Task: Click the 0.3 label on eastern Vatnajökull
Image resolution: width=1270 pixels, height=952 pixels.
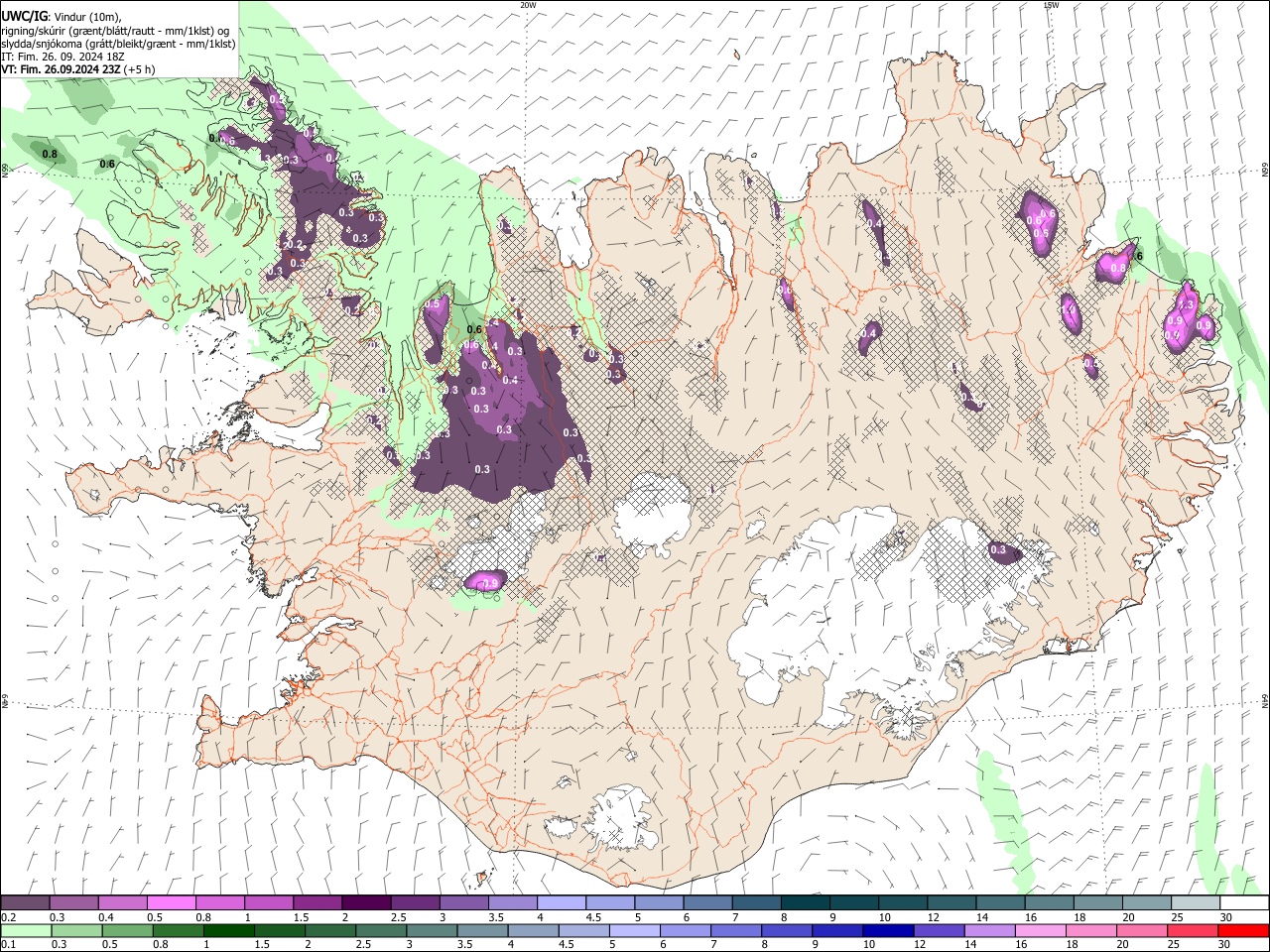Action: 998,549
